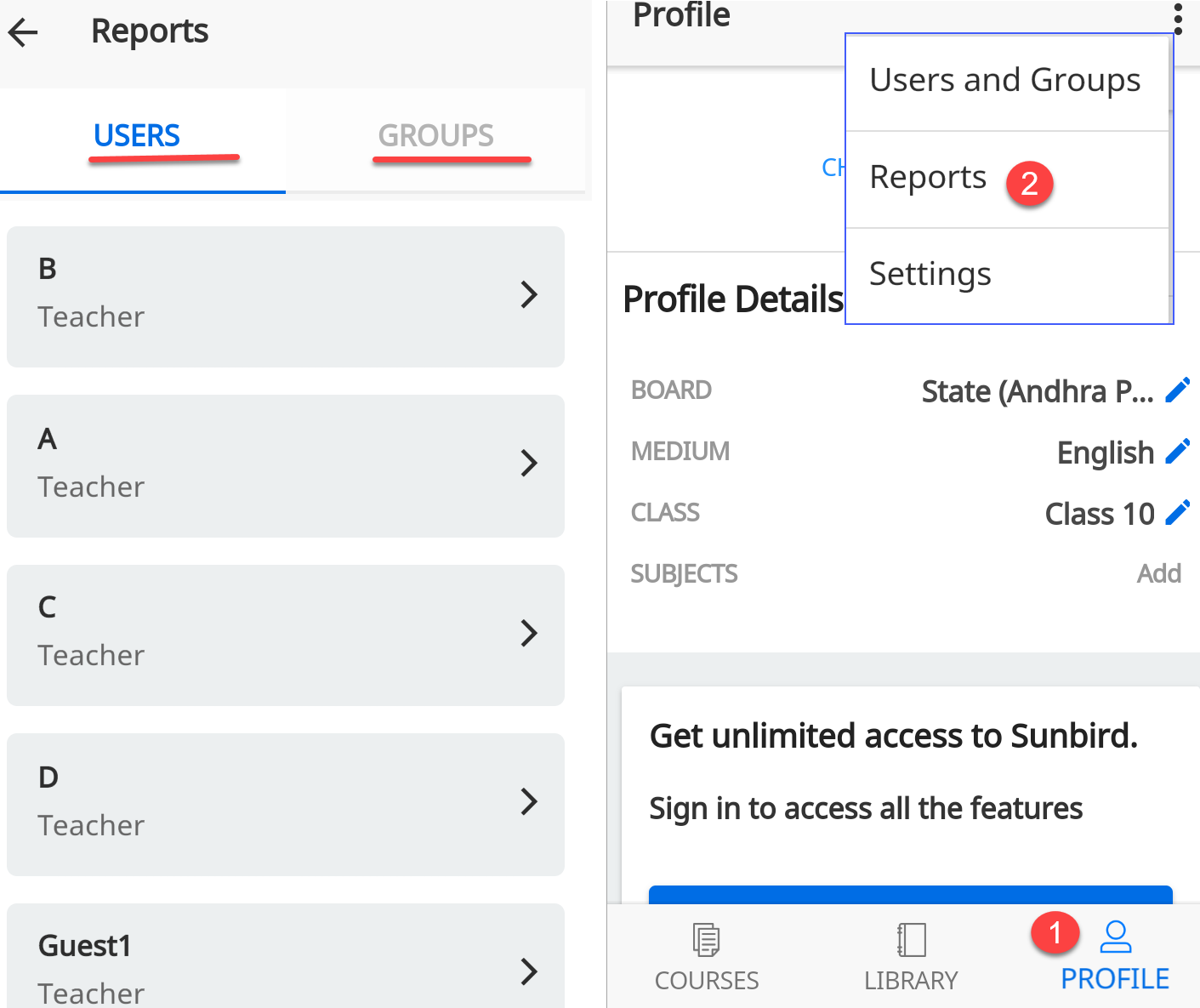Click Add link next to Subjects
The height and width of the screenshot is (1008, 1200).
(1158, 574)
